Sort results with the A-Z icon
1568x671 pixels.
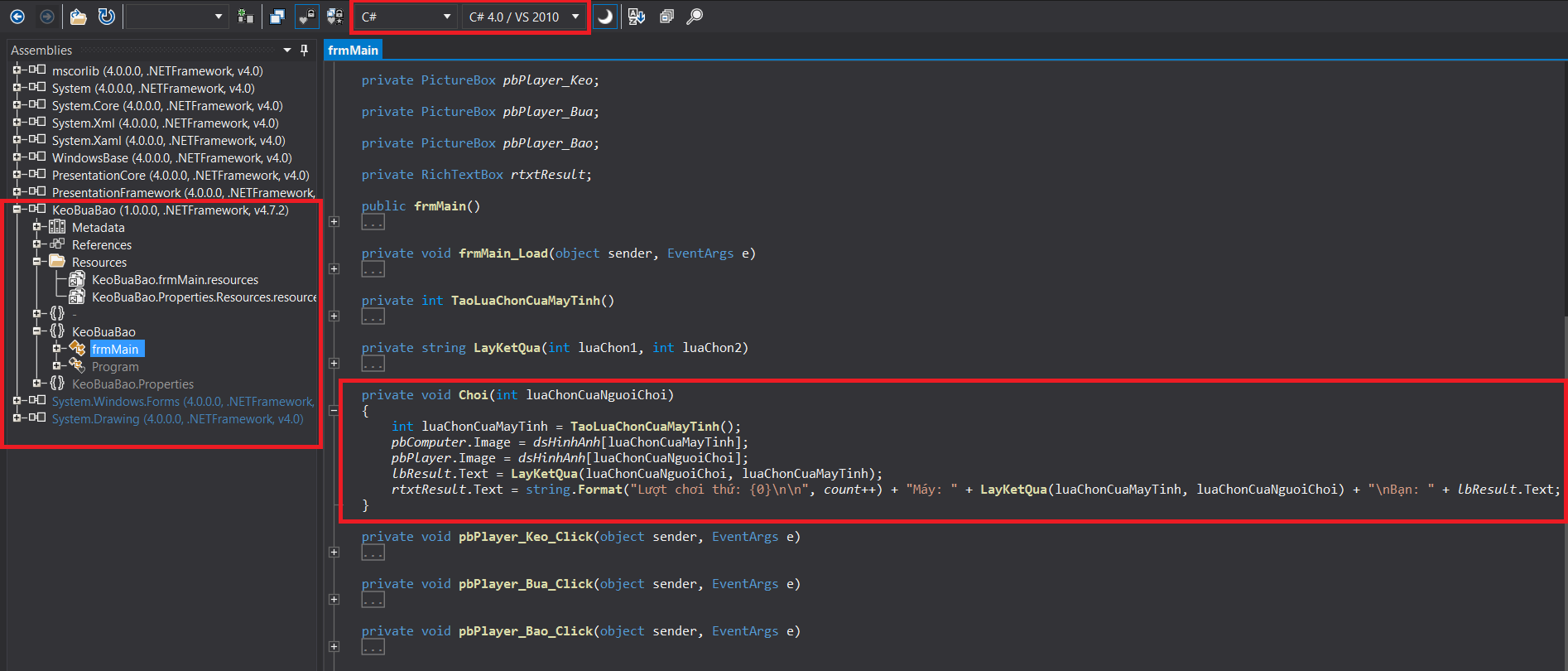tap(637, 17)
